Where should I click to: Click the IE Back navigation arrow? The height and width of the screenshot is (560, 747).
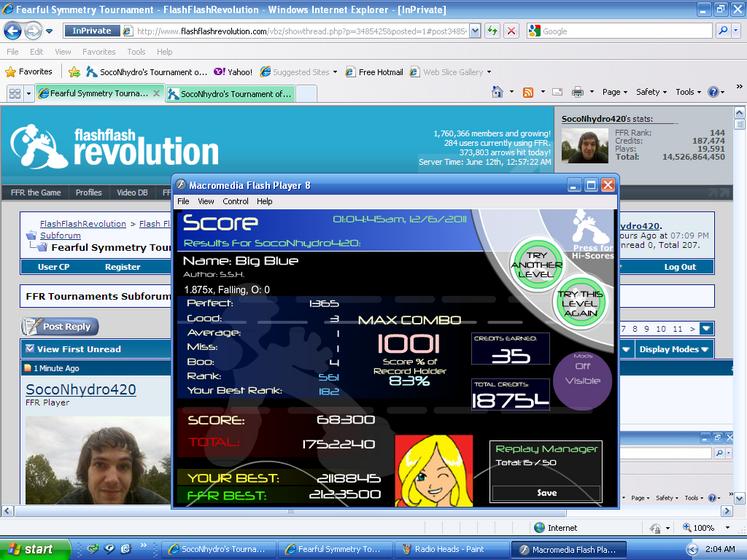(x=12, y=31)
